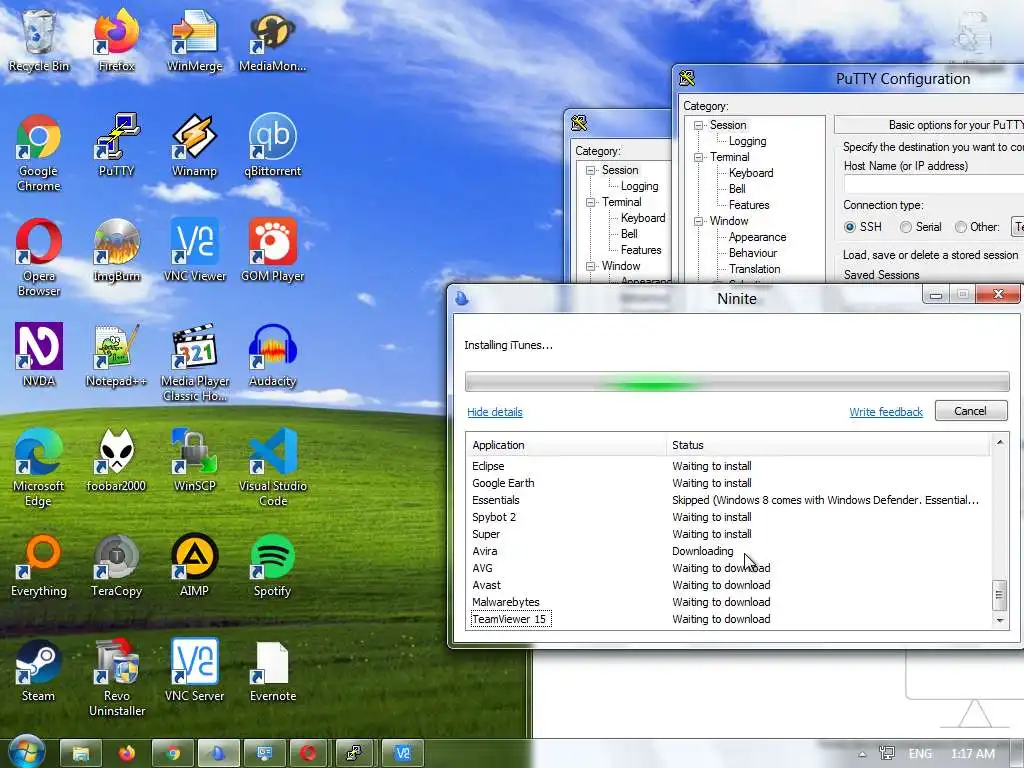Click the Ninite list scrollbar down arrow
Image resolution: width=1024 pixels, height=768 pixels.
point(999,620)
